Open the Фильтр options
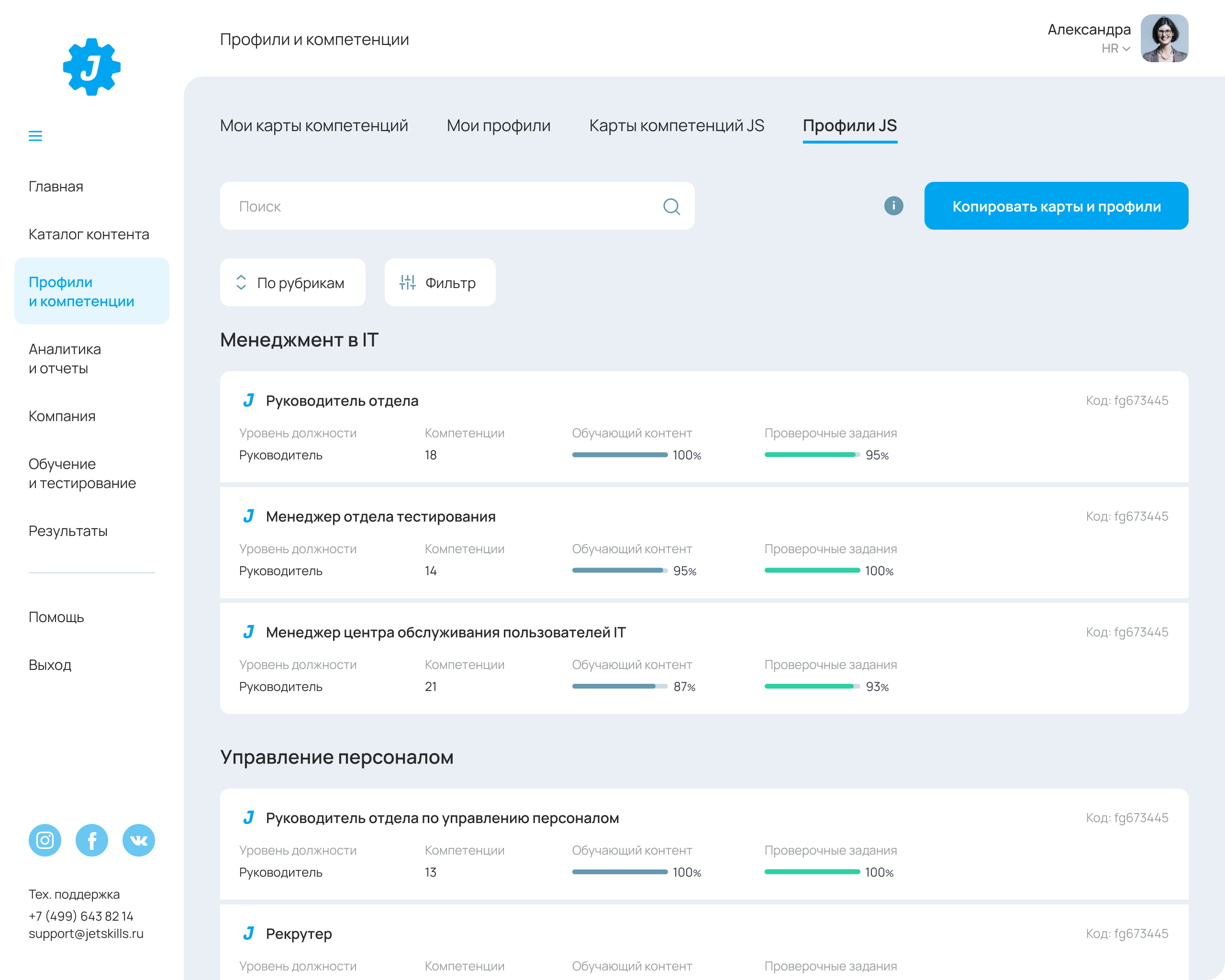The width and height of the screenshot is (1225, 980). pyautogui.click(x=440, y=282)
